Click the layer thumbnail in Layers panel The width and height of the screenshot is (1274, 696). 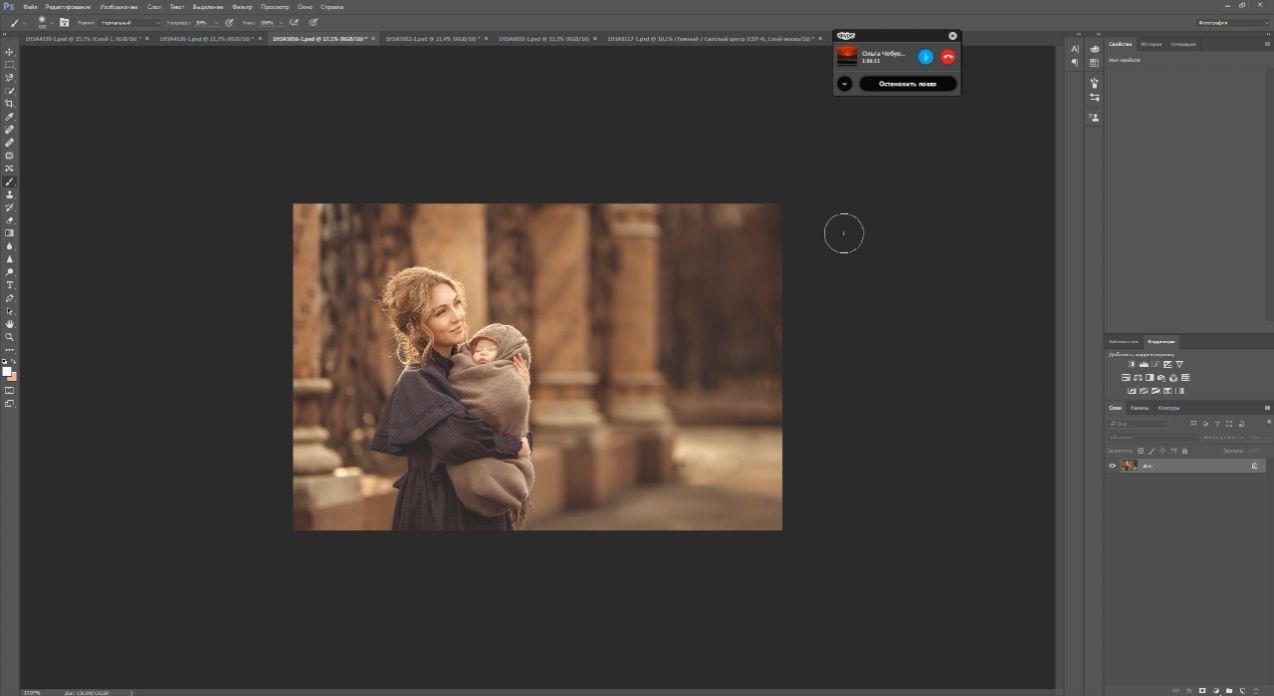click(1129, 466)
